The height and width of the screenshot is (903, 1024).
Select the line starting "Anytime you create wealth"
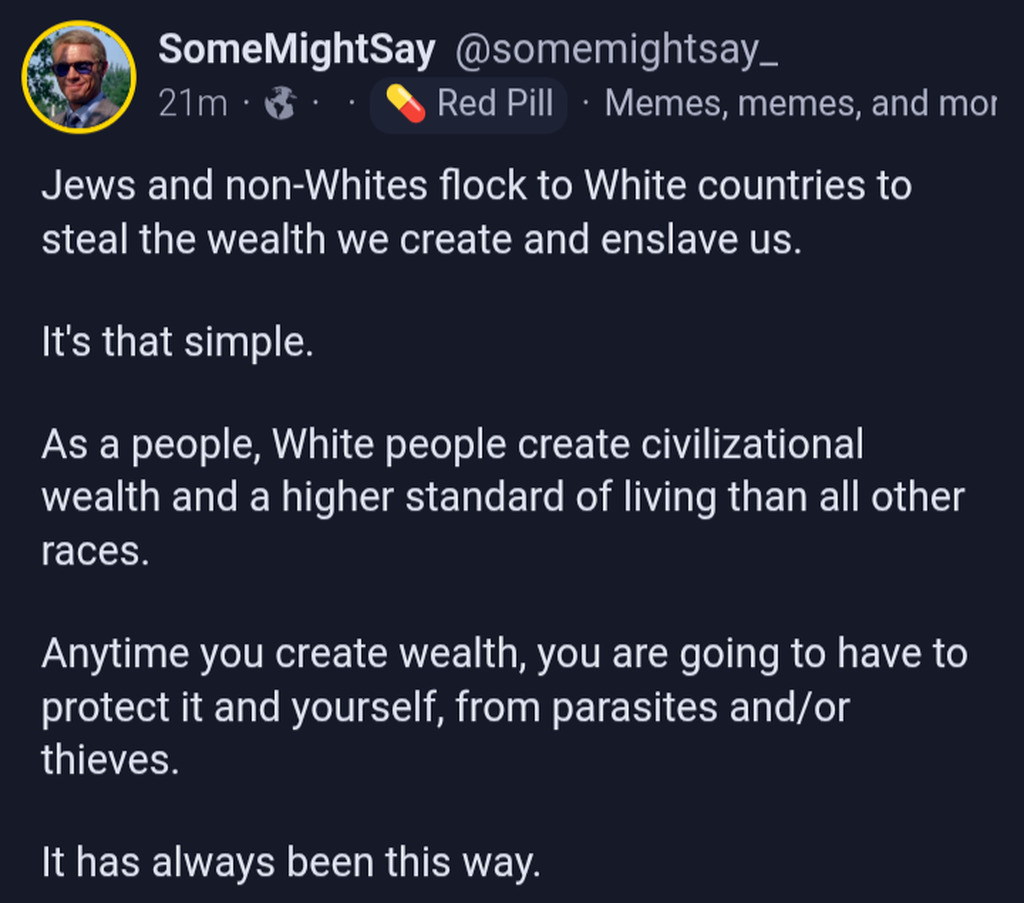tap(504, 654)
